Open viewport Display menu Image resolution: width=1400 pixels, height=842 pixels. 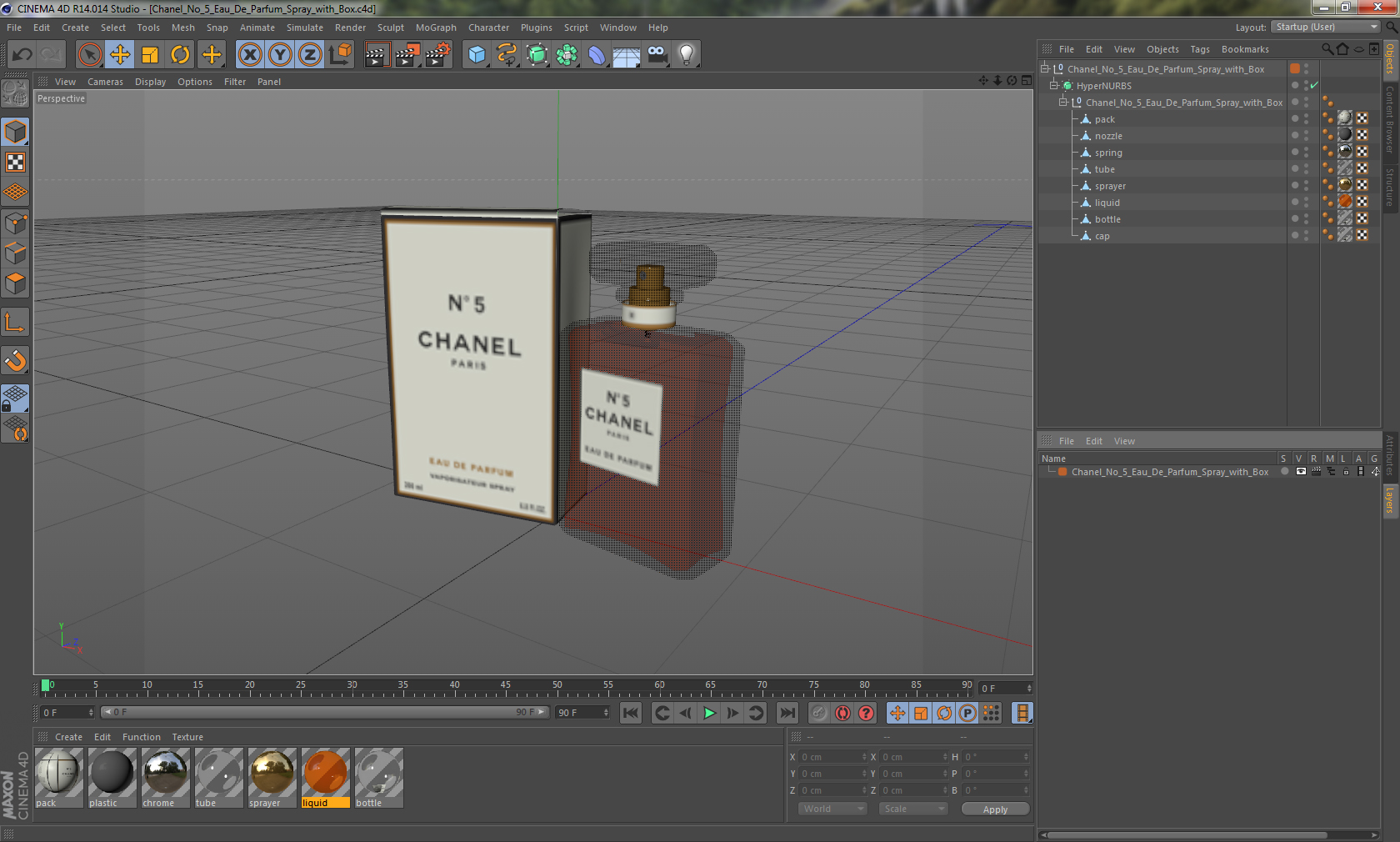[150, 82]
